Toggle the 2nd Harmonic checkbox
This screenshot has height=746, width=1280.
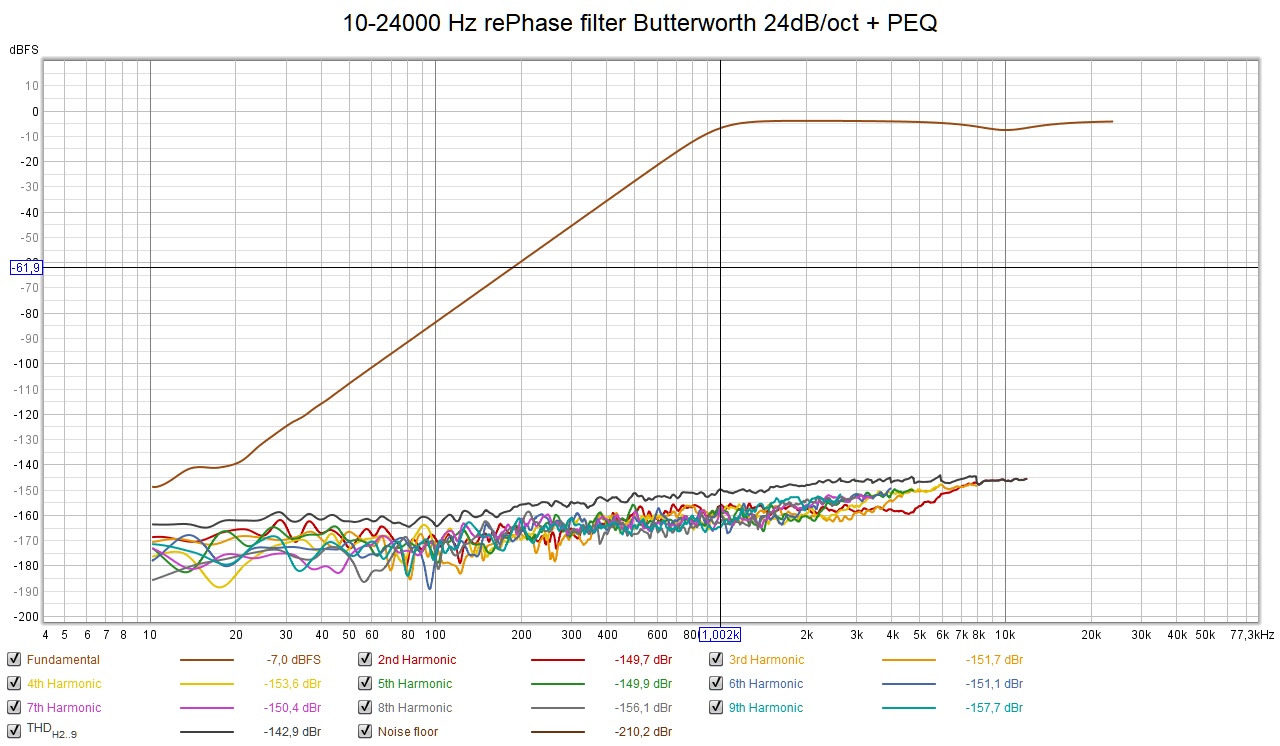coord(366,660)
